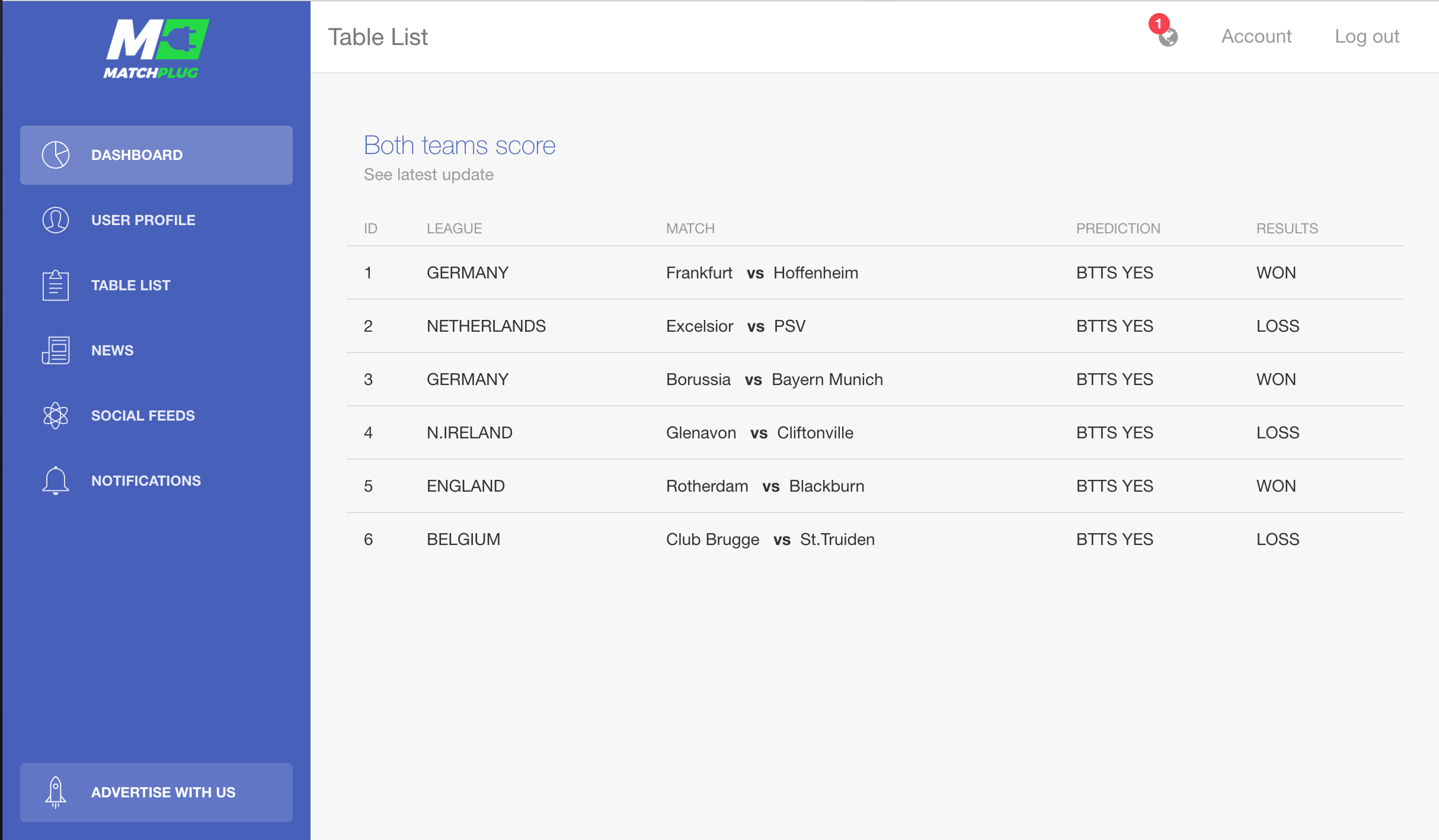Open the News menu label
Screen dimensions: 1439x840
point(112,351)
